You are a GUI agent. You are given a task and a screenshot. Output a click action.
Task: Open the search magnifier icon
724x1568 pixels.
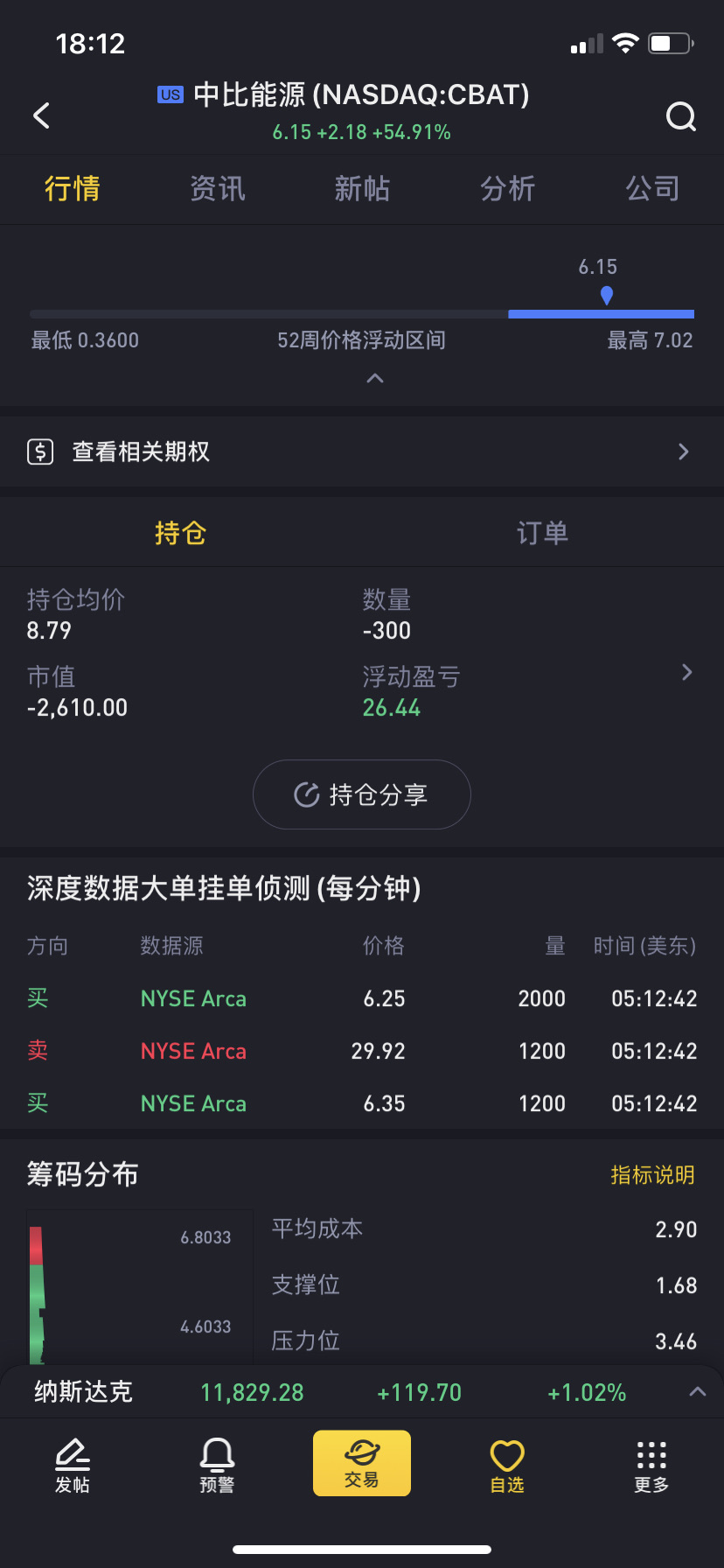point(680,115)
